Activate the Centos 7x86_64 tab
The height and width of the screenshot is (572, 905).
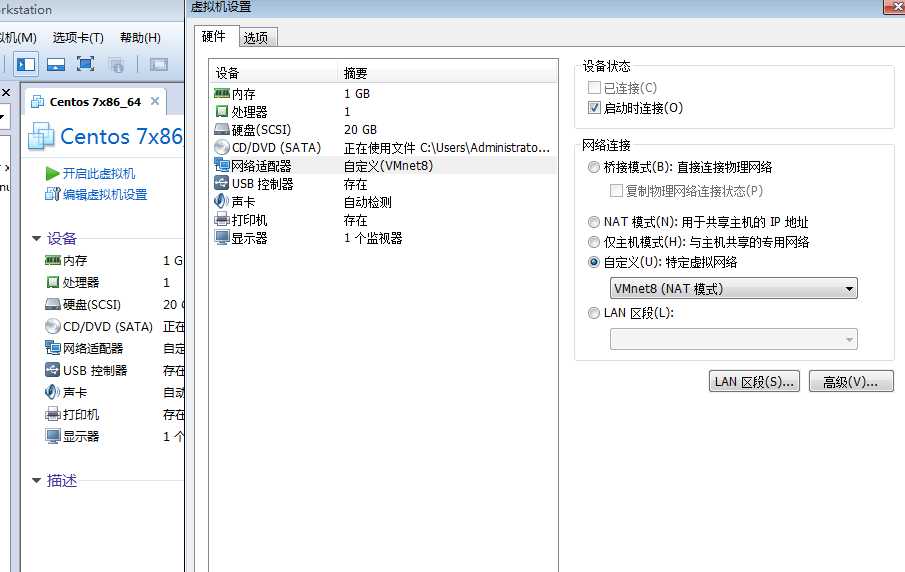click(x=95, y=102)
